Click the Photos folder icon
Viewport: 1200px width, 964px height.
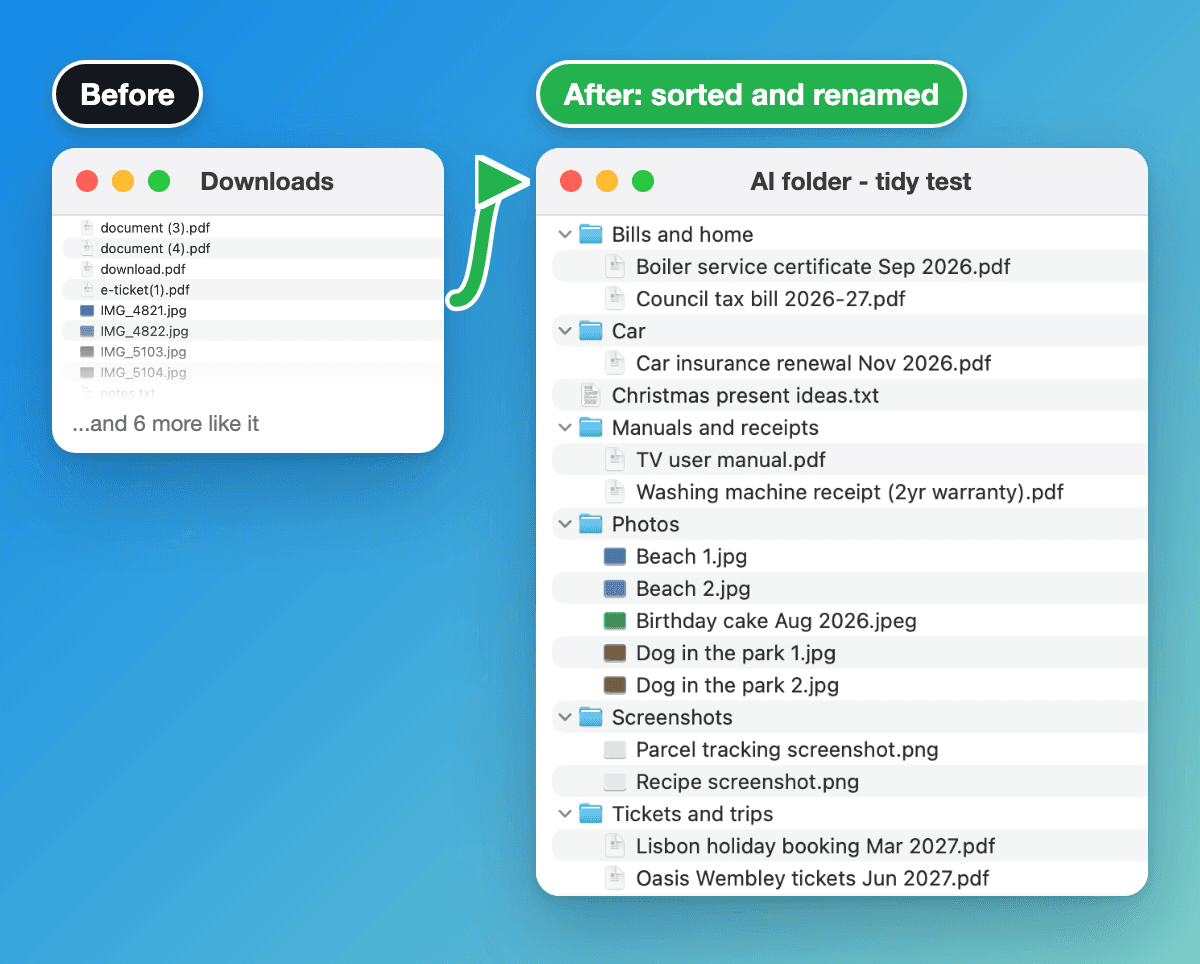591,524
